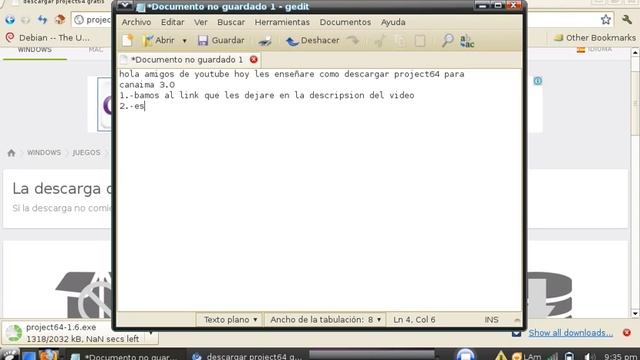The height and width of the screenshot is (360, 640).
Task: Click the 9:35 pm clock
Action: click(620, 356)
